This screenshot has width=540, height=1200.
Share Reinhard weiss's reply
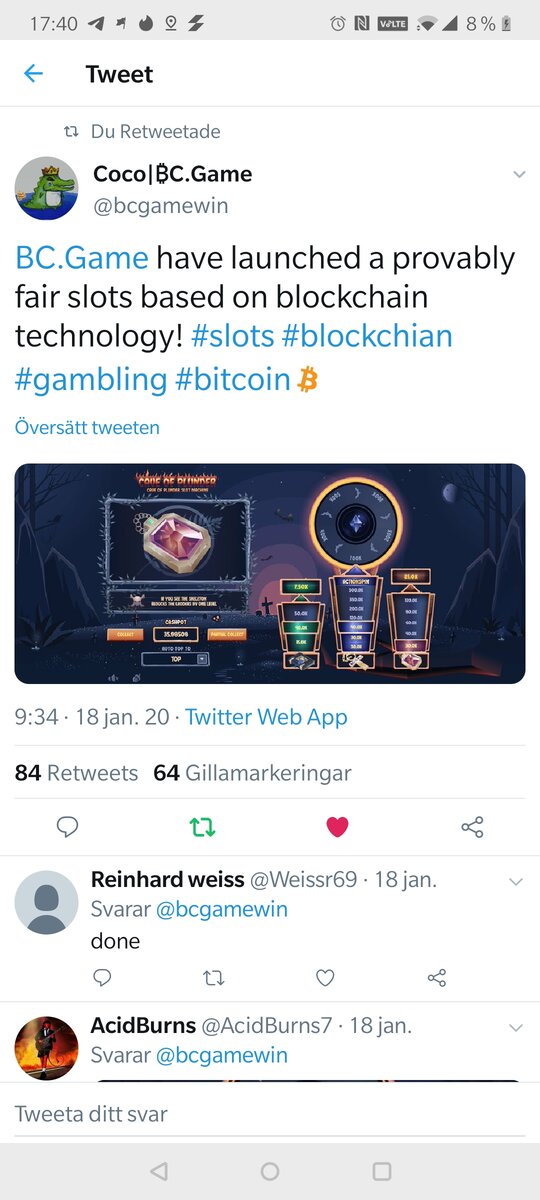tap(437, 977)
